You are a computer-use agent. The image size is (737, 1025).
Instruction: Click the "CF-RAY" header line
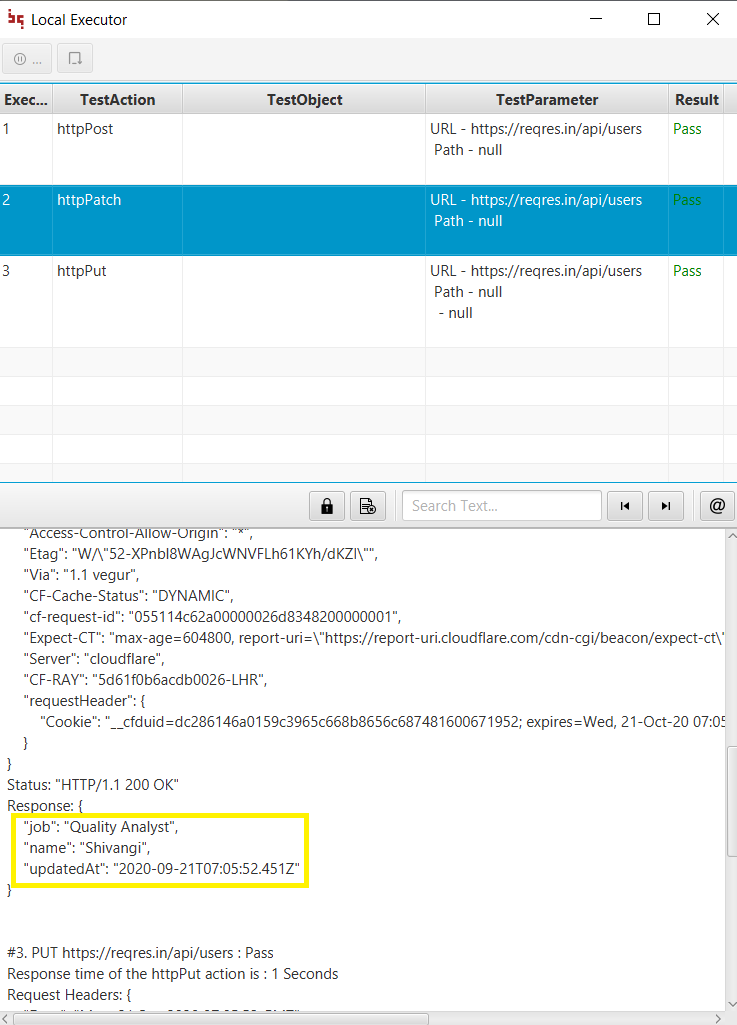click(145, 680)
